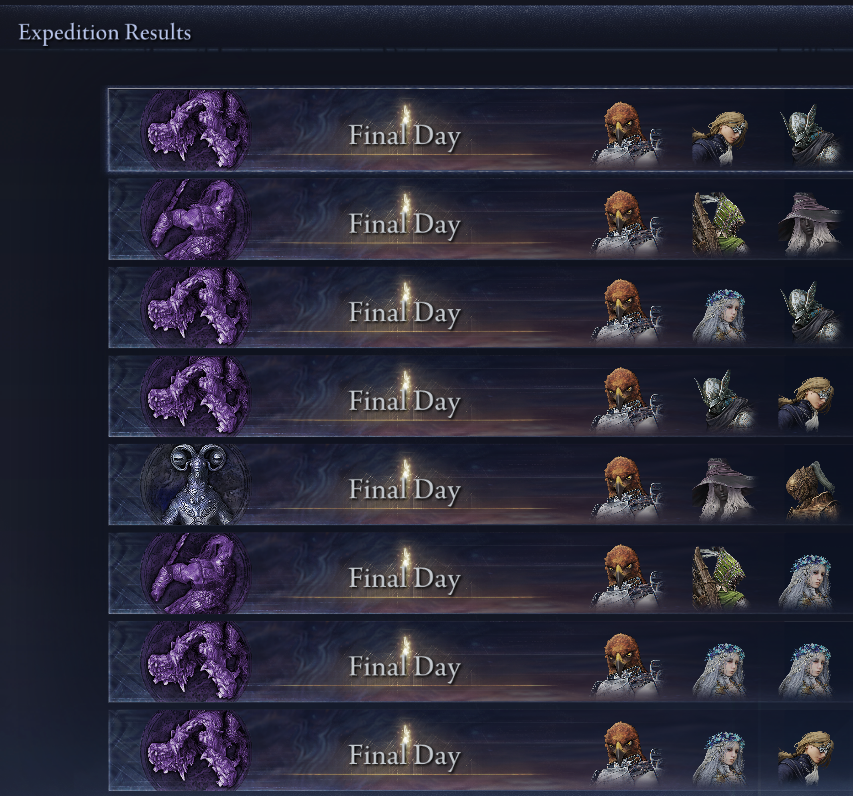Image resolution: width=853 pixels, height=796 pixels.
Task: Click Ironeye portrait next to Revenant
Action: click(720, 578)
